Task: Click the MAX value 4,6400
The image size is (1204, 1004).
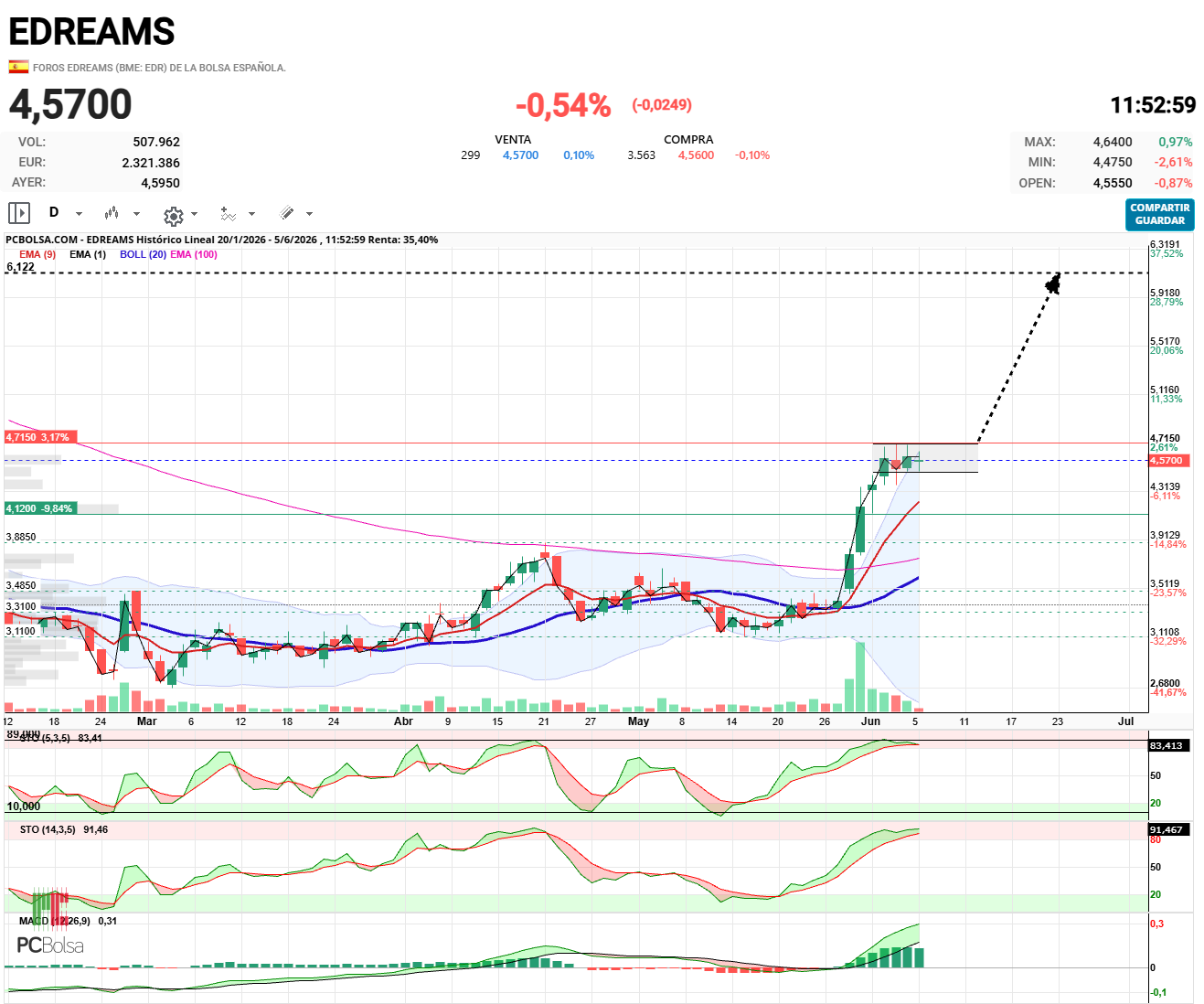Action: click(1113, 142)
